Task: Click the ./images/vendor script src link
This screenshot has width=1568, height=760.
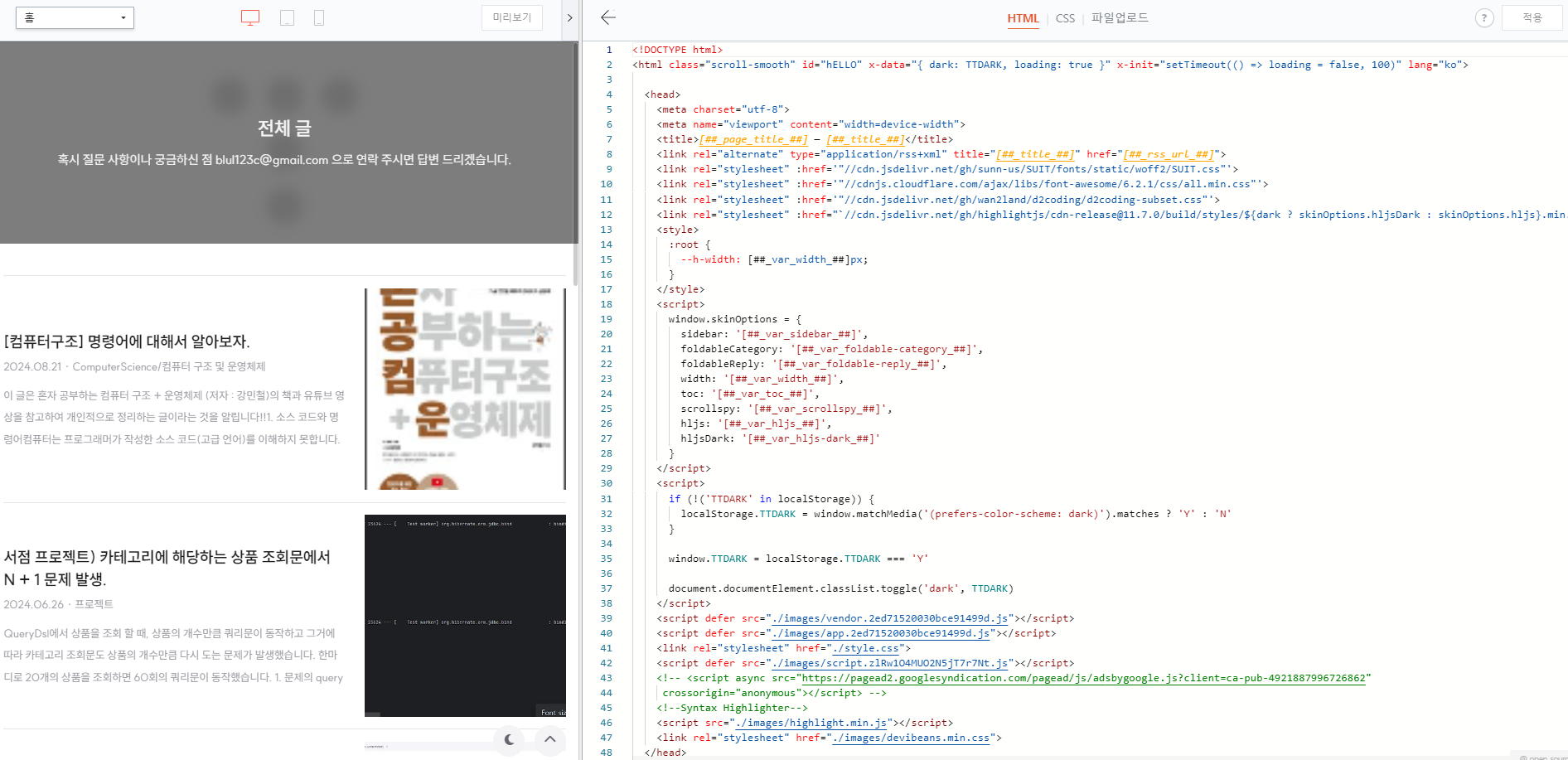Action: 890,618
